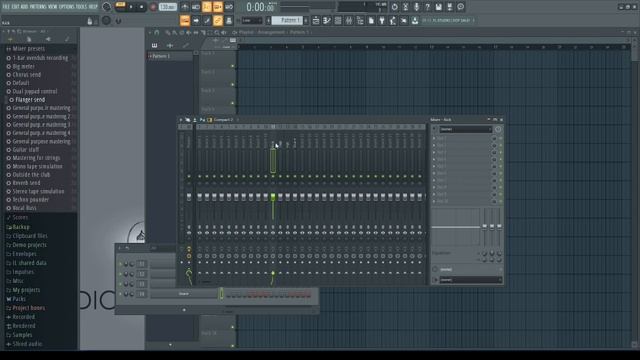
Task: Click the transport stop button
Action: [142, 7]
